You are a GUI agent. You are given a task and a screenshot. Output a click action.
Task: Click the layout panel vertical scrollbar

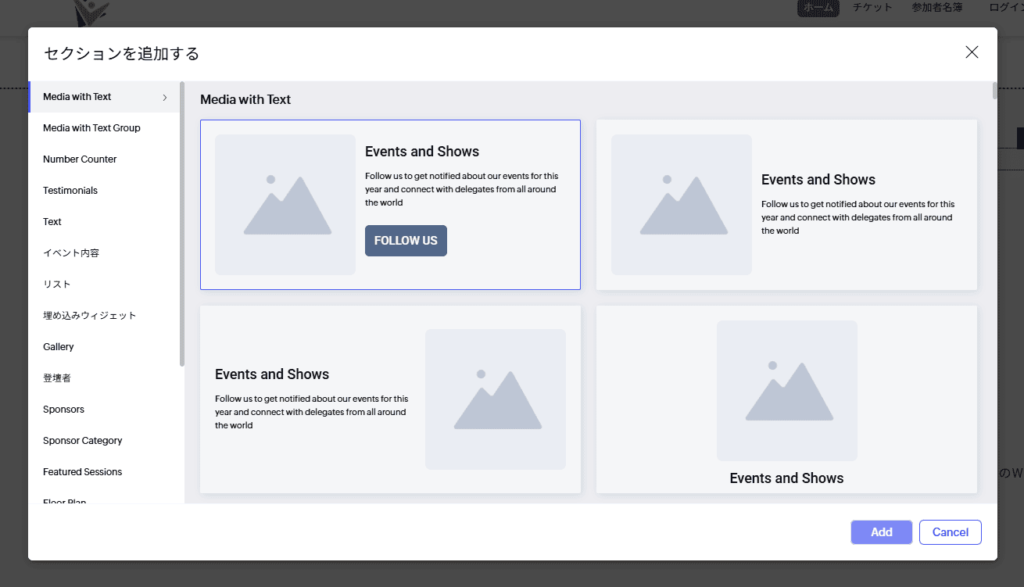tap(994, 91)
